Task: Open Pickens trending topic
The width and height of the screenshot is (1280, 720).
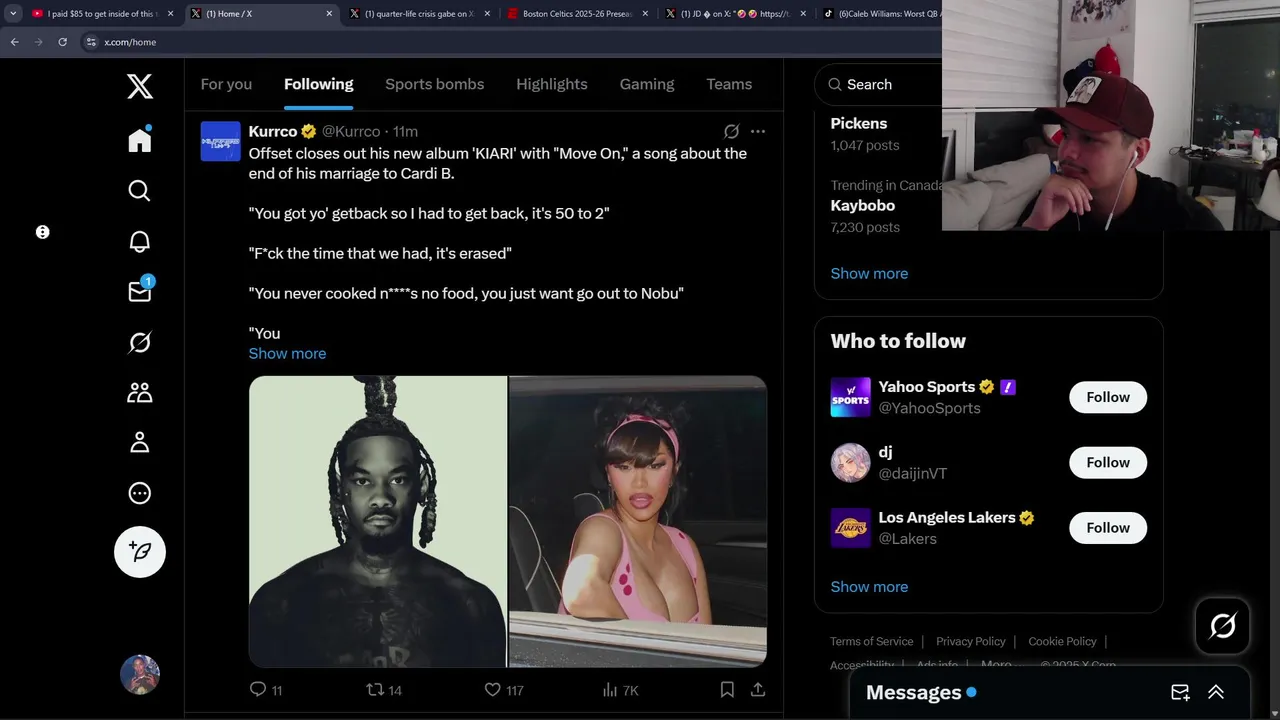Action: pyautogui.click(x=858, y=123)
